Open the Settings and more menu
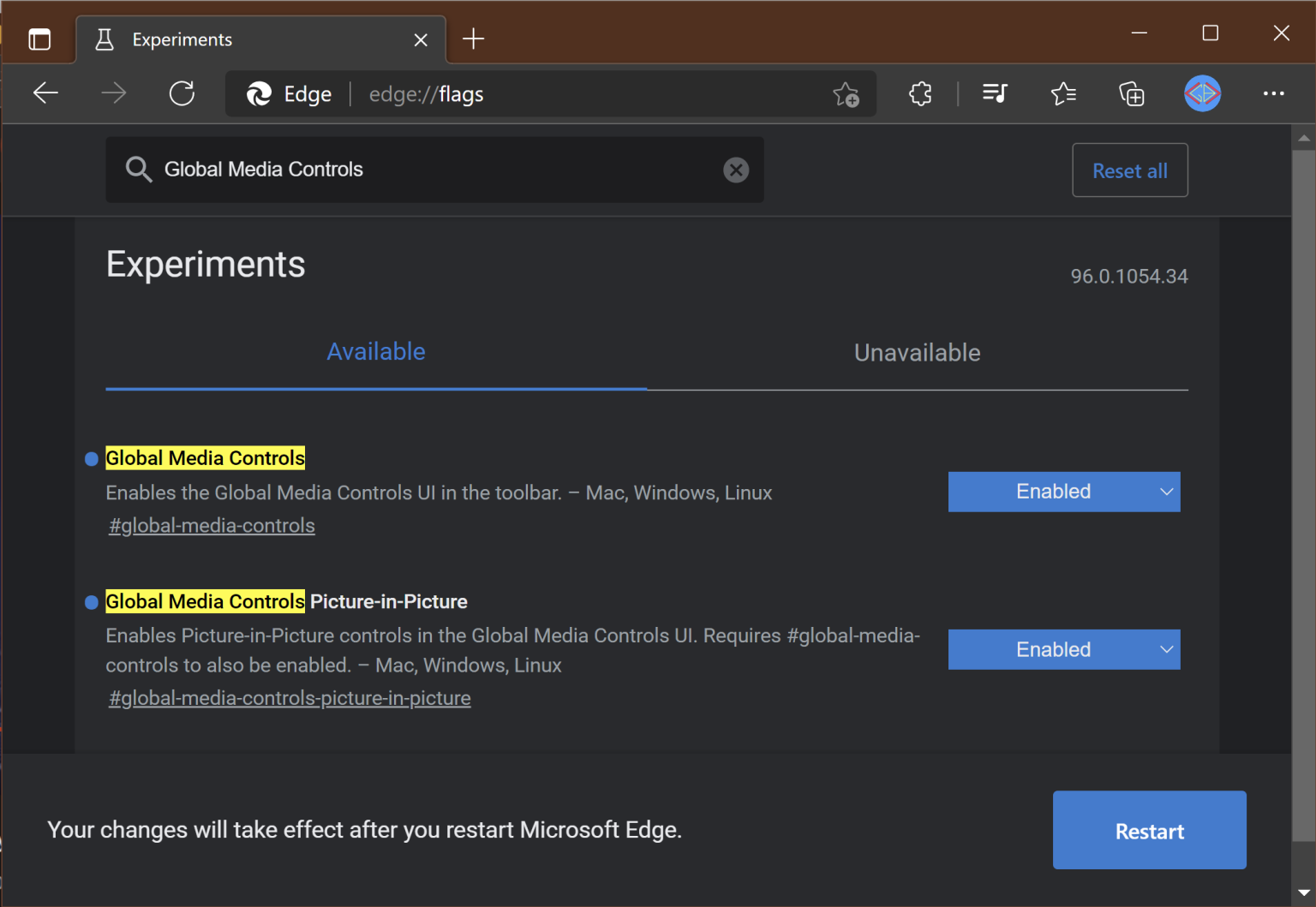1316x907 pixels. 1275,93
